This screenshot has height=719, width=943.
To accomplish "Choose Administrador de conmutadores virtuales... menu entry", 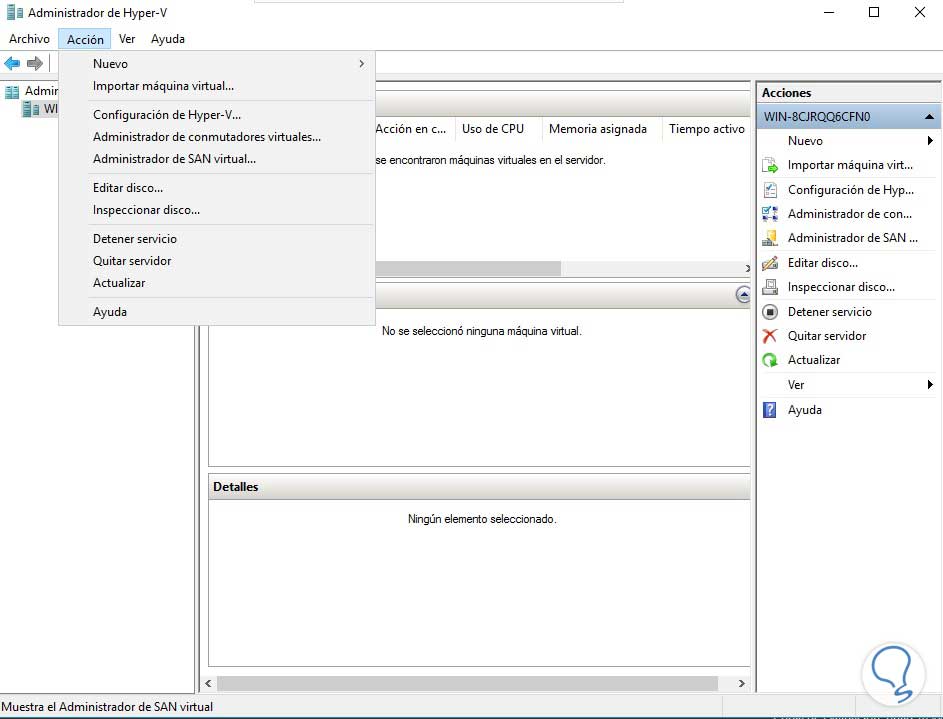I will coord(217,137).
